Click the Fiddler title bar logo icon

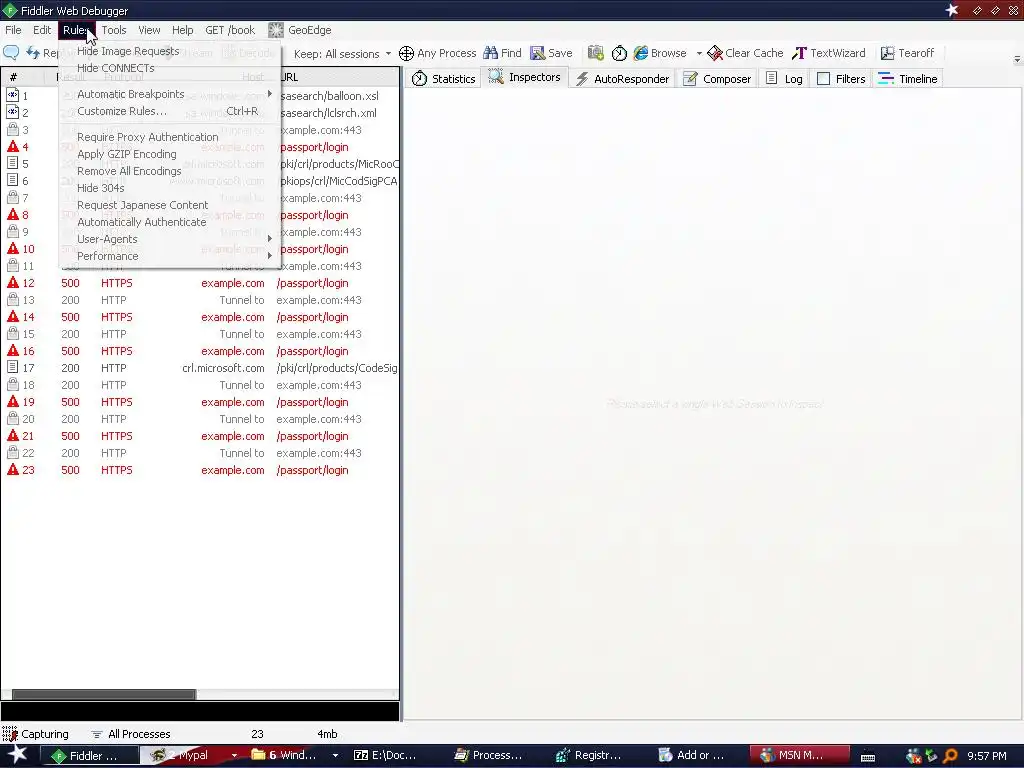(9, 10)
